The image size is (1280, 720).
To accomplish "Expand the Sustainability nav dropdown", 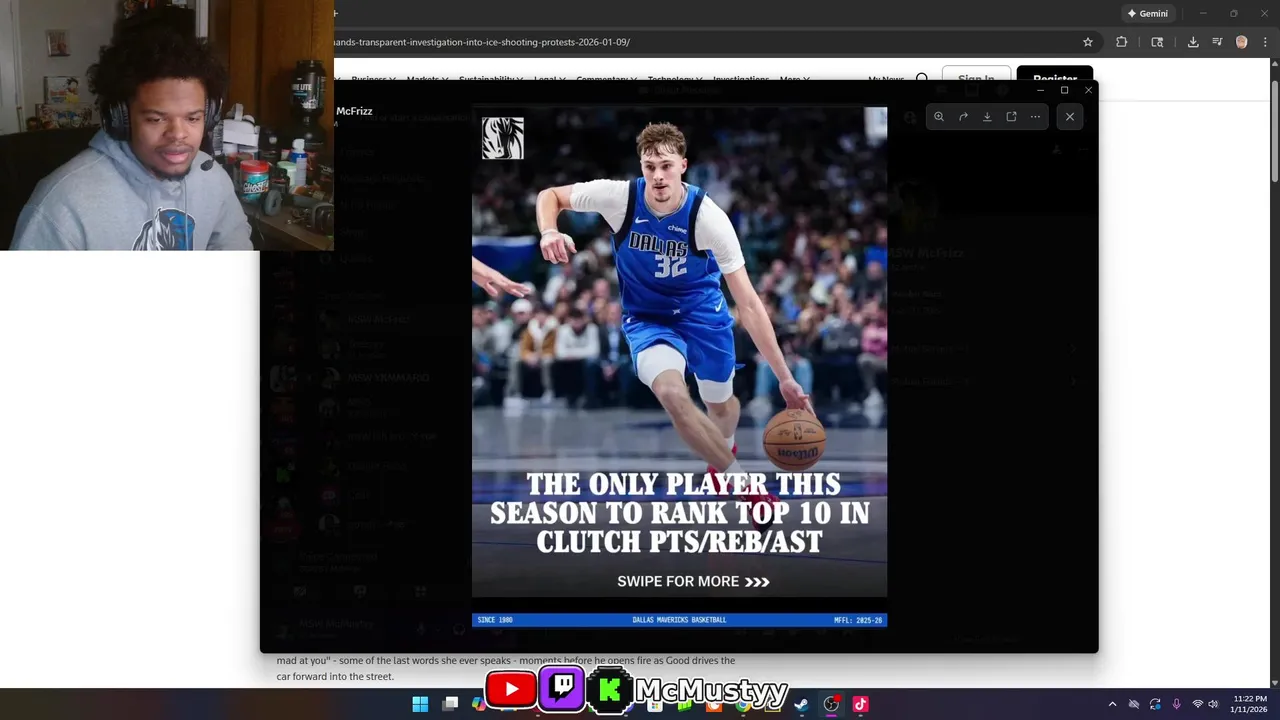I will point(492,79).
